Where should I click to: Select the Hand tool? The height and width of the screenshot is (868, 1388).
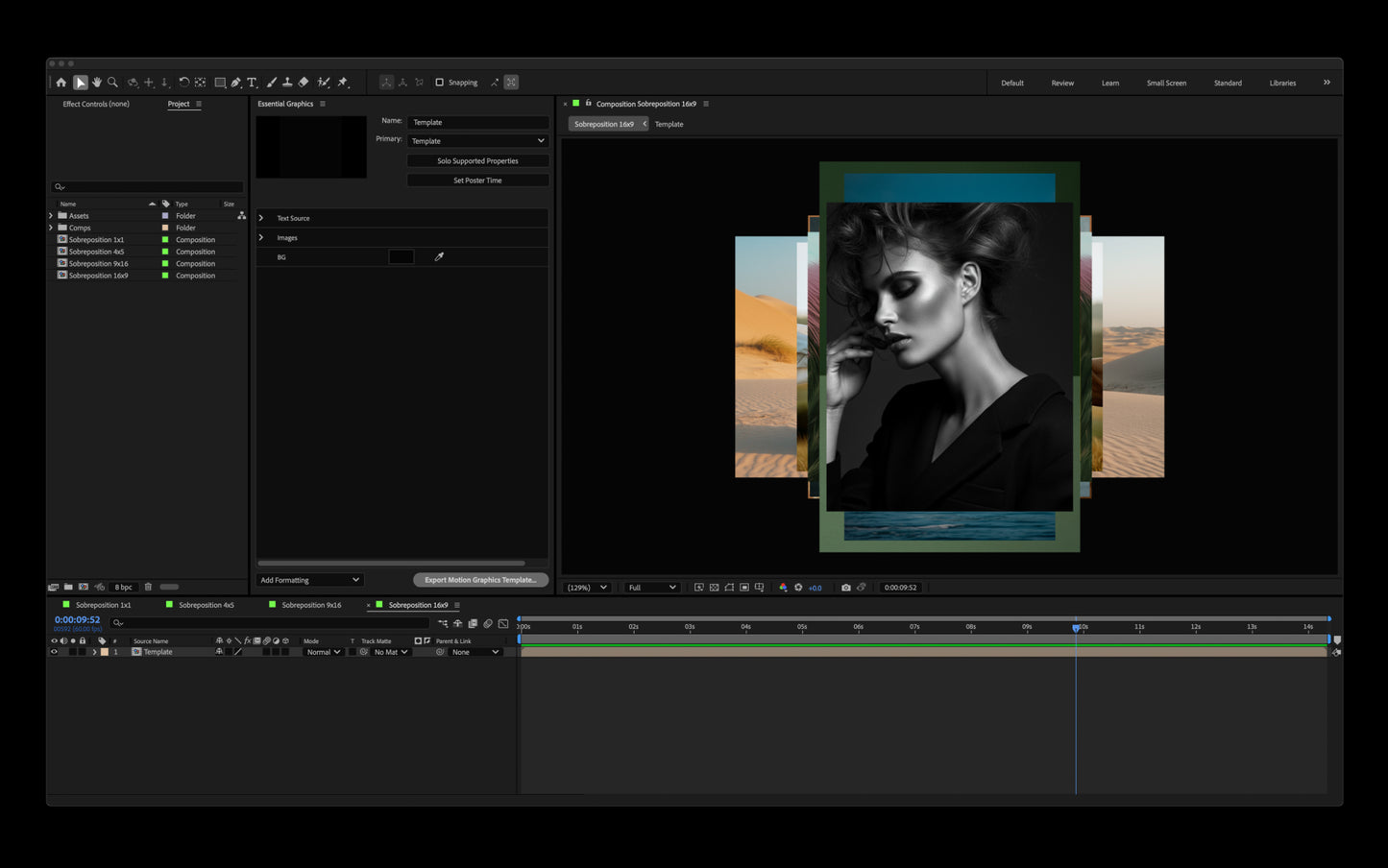coord(97,83)
